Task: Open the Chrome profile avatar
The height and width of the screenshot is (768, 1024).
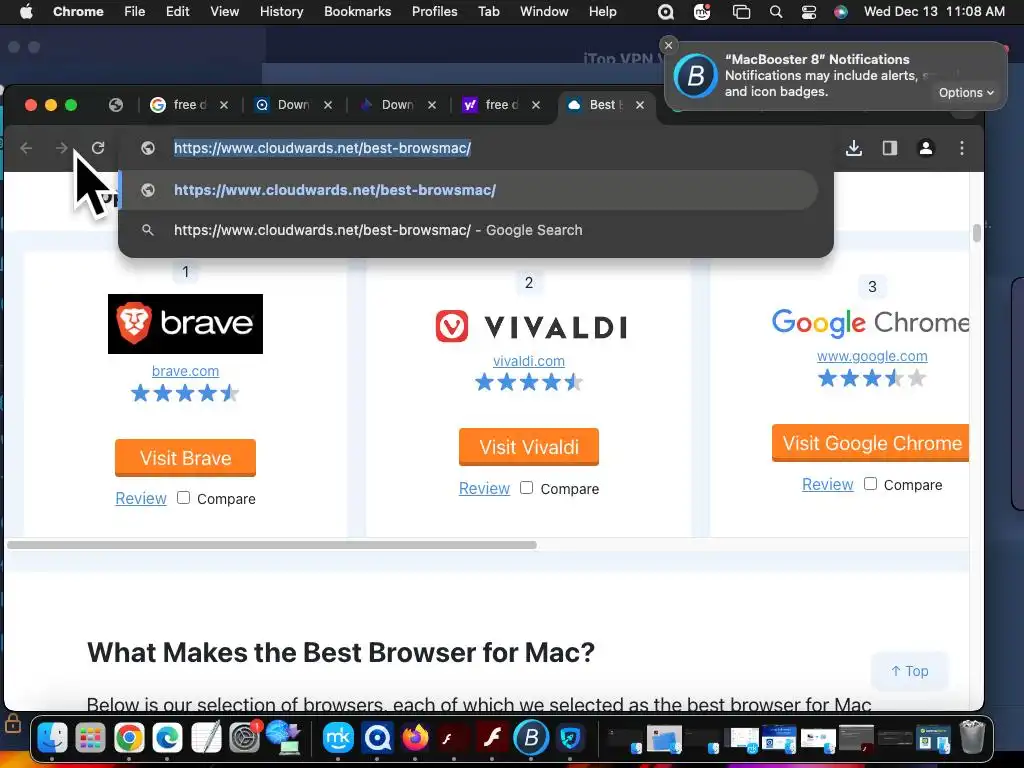Action: click(925, 148)
